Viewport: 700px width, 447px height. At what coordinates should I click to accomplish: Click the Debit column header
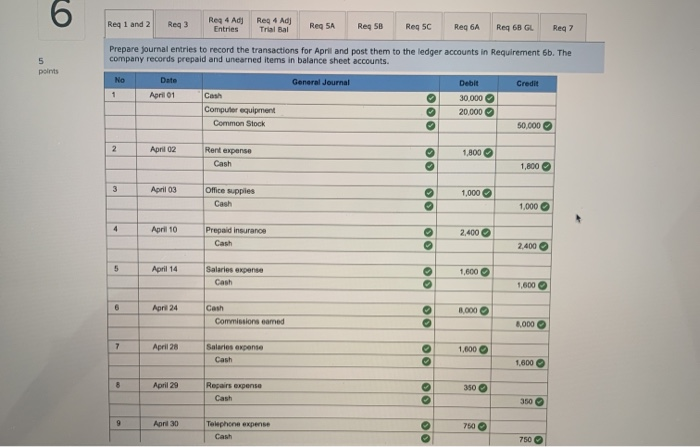click(x=469, y=84)
